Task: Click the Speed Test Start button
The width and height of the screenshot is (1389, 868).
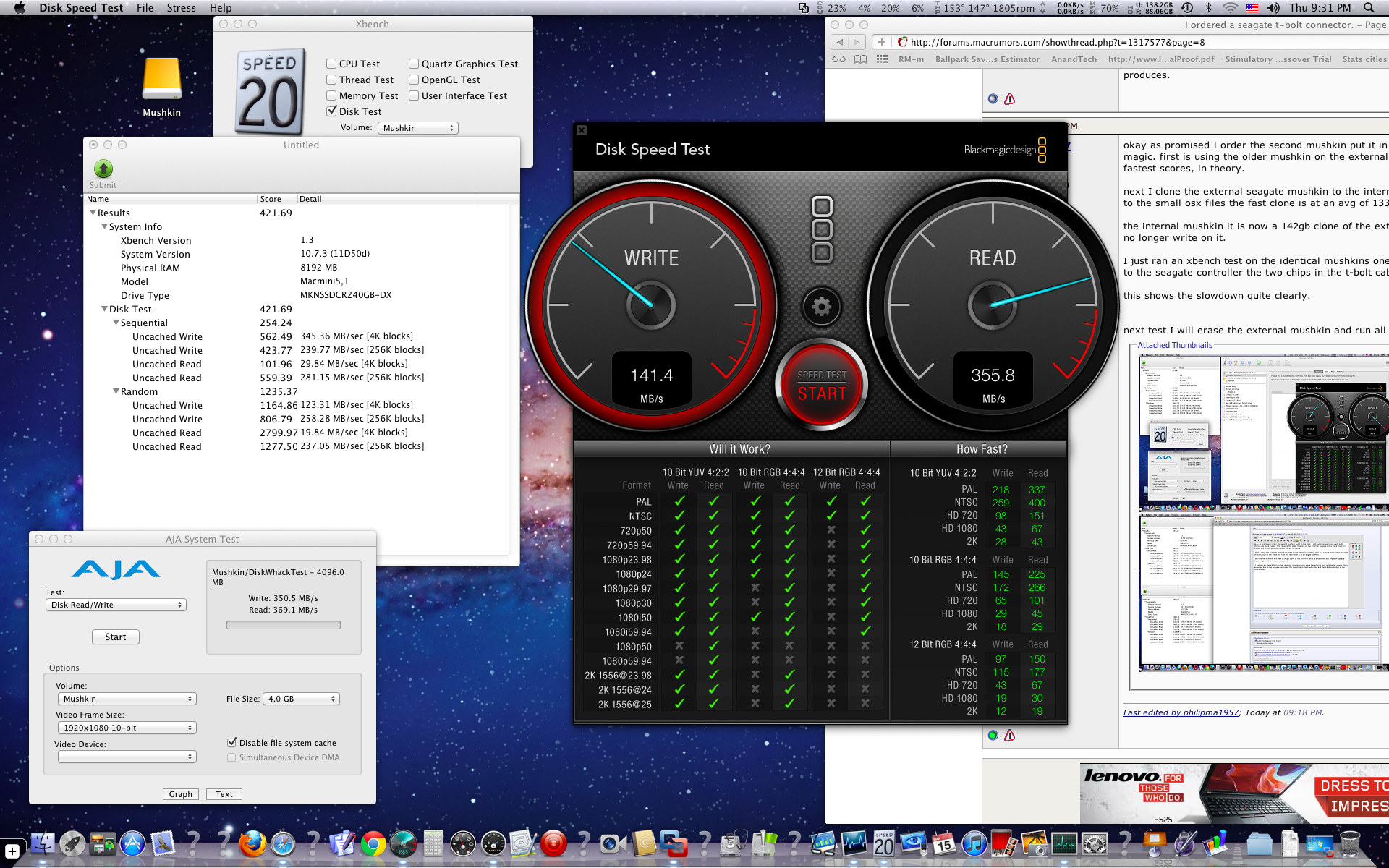Action: coord(821,386)
